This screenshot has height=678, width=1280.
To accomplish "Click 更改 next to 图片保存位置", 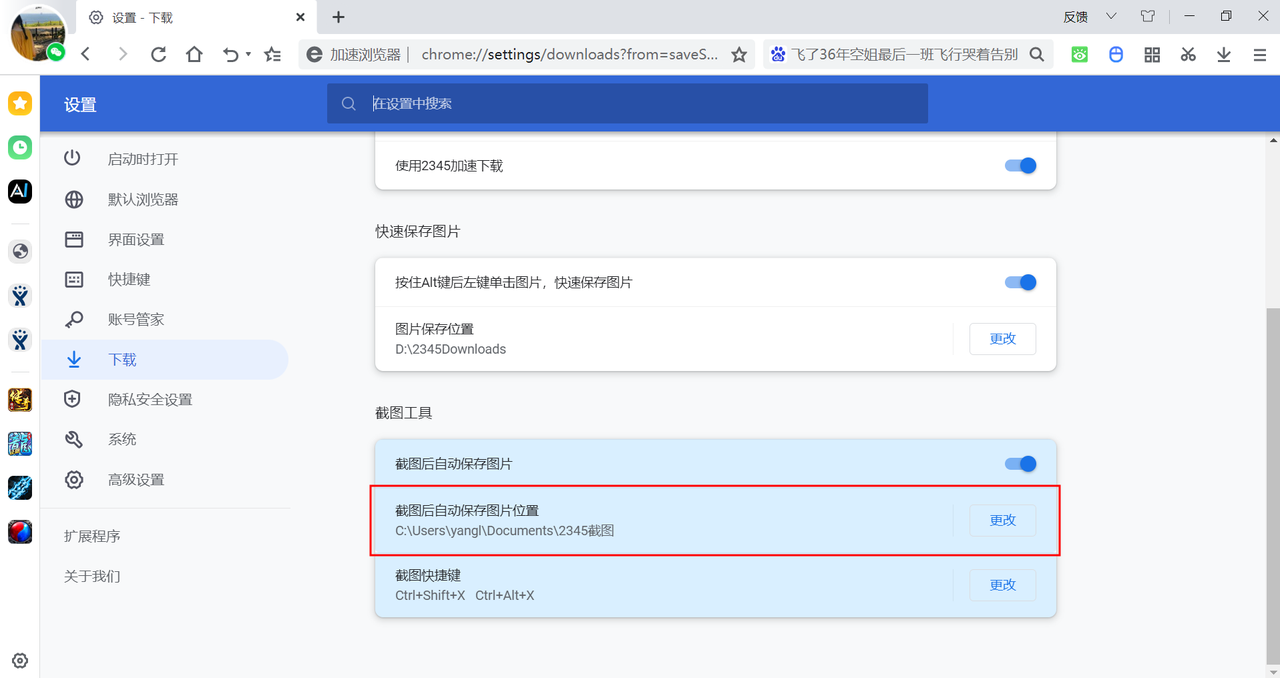I will point(1002,338).
